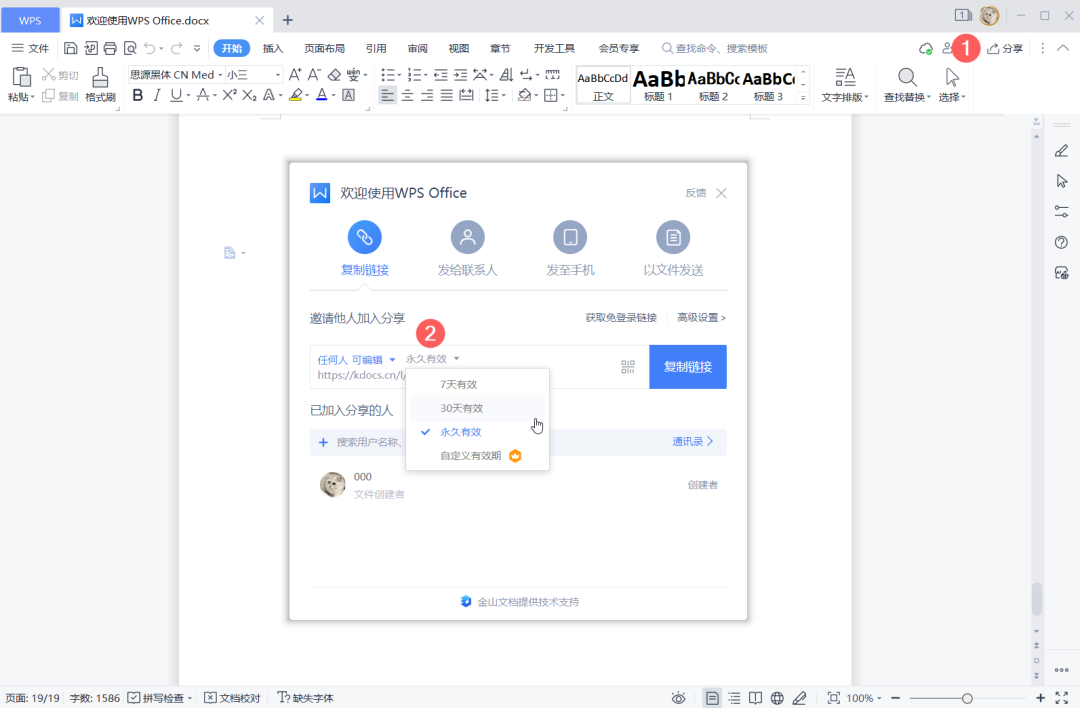Screen dimensions: 1080x708
Task: Decrease font size with the A- icon
Action: click(x=314, y=74)
